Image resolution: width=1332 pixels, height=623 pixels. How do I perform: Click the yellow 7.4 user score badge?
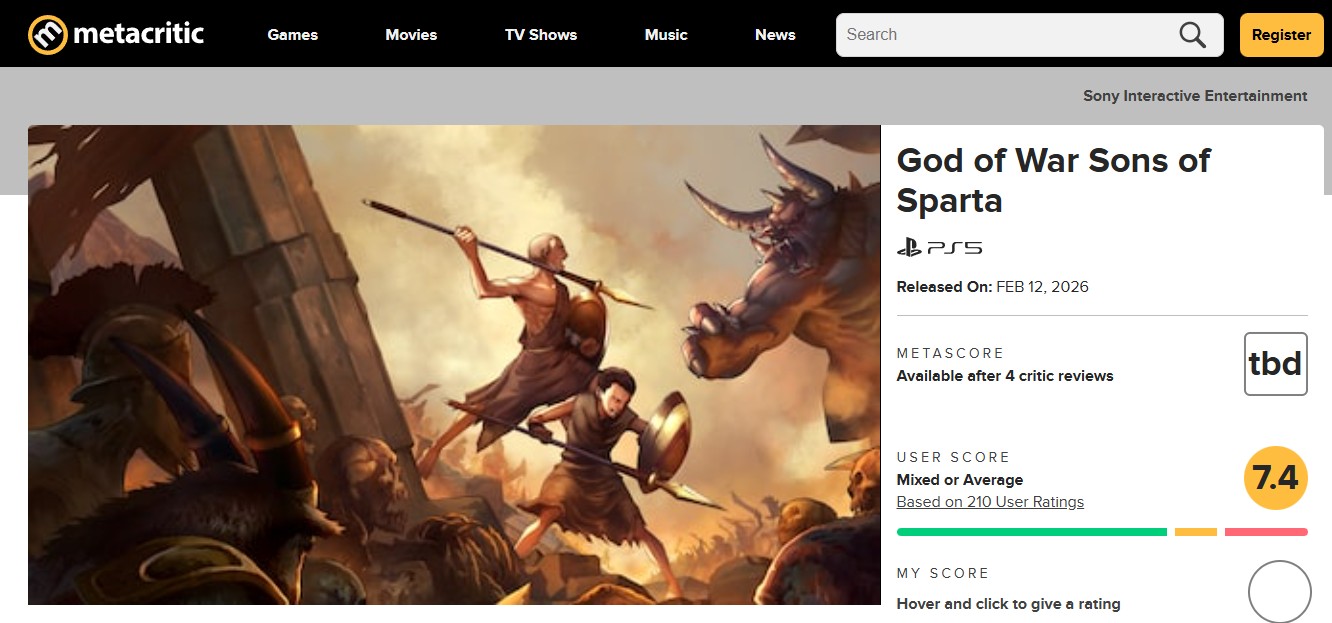[1274, 478]
